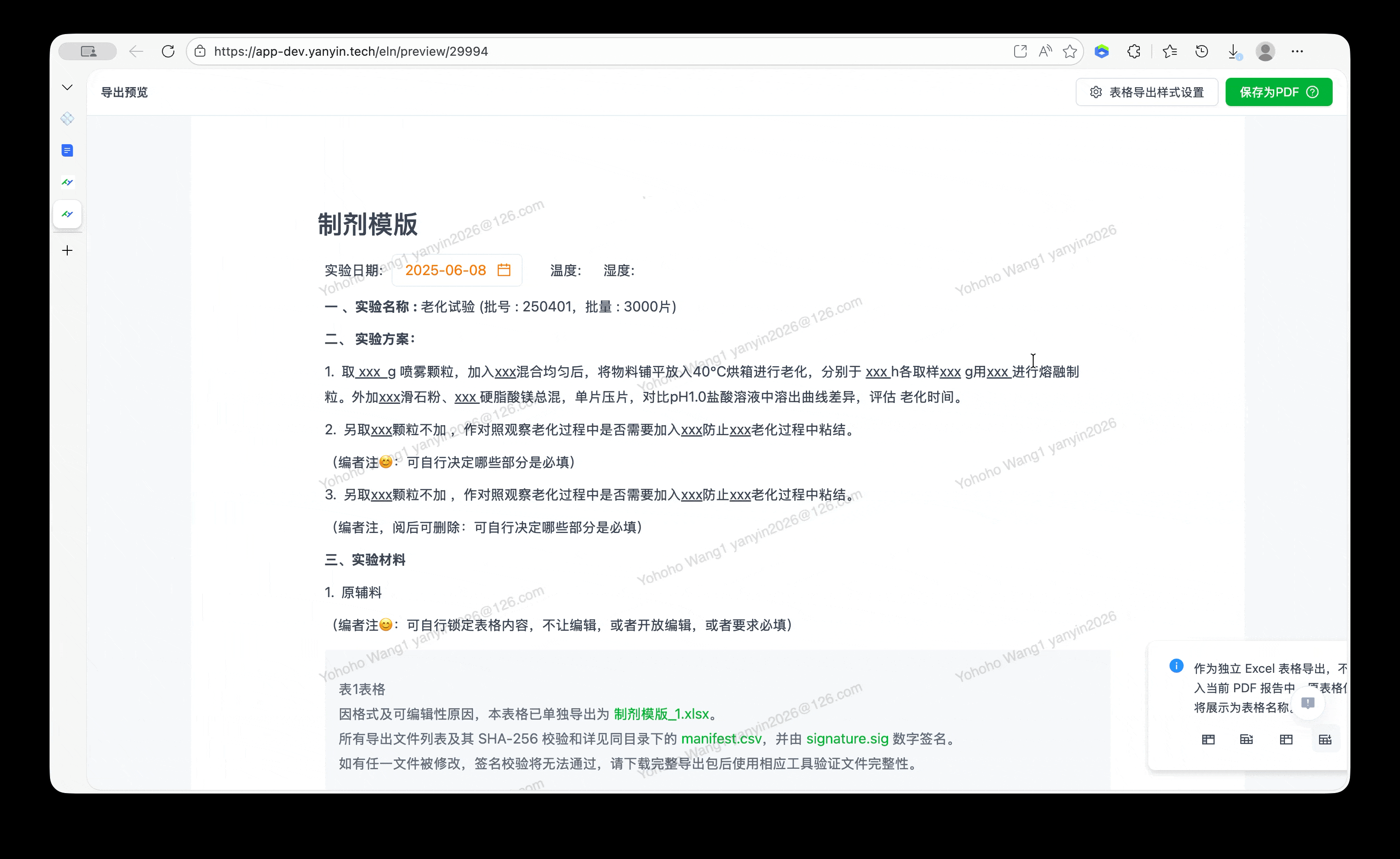Select the blue document icon in left sidebar
The image size is (1400, 859).
(67, 150)
